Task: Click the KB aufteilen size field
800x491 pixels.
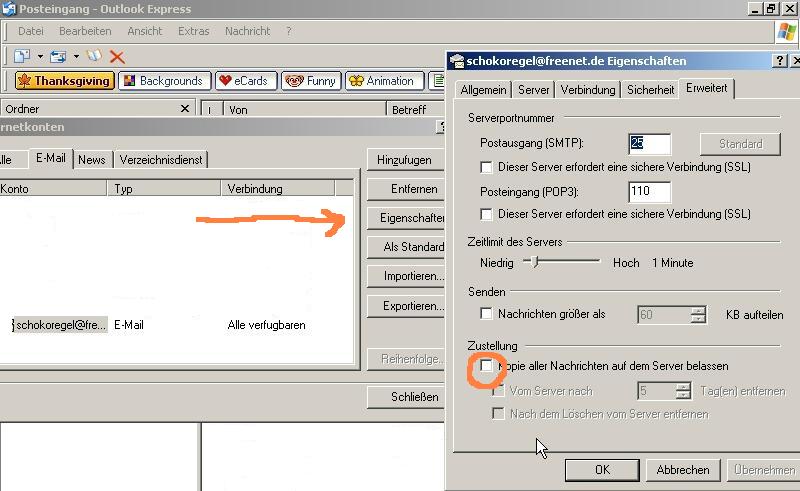Action: point(664,314)
